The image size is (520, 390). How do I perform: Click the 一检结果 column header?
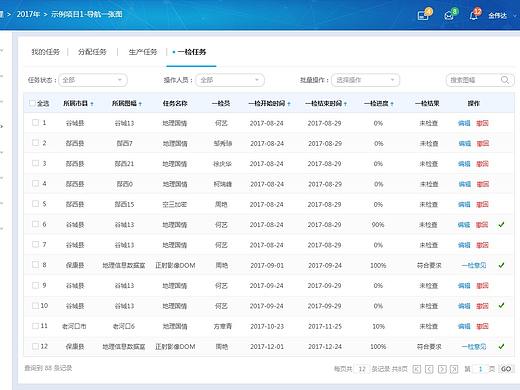427,104
